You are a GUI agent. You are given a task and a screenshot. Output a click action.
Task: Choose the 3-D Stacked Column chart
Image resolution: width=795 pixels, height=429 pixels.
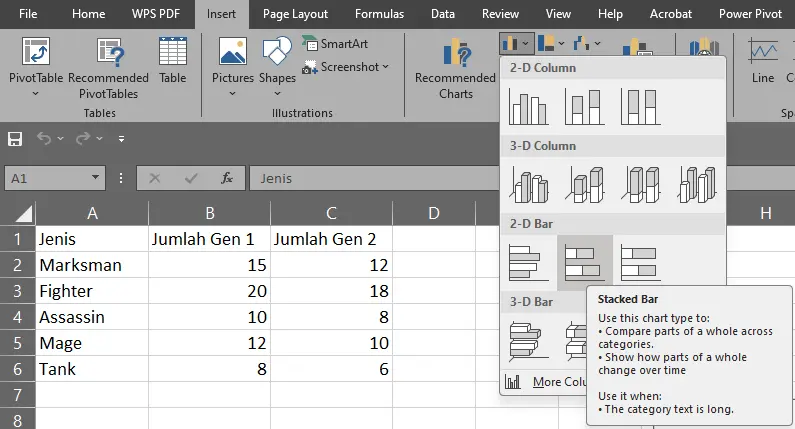(x=584, y=185)
